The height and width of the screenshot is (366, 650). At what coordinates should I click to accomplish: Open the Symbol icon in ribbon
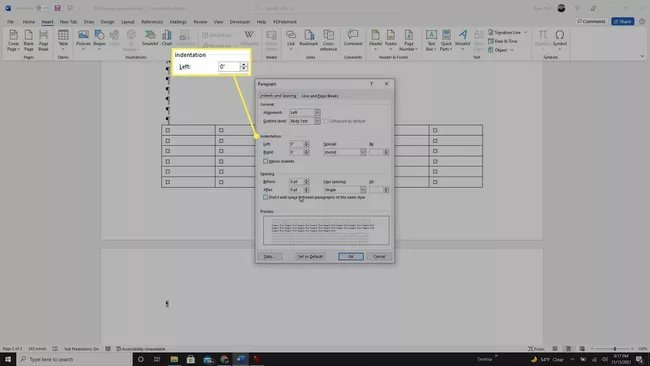click(x=560, y=38)
